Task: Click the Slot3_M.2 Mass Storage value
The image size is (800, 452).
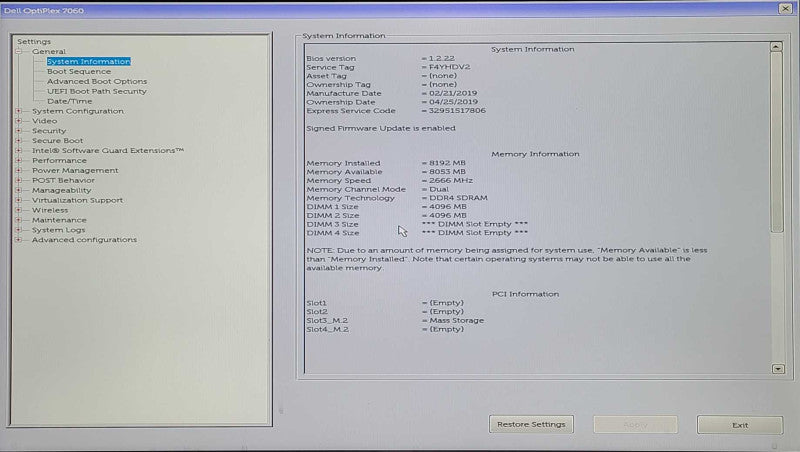Action: [x=457, y=320]
